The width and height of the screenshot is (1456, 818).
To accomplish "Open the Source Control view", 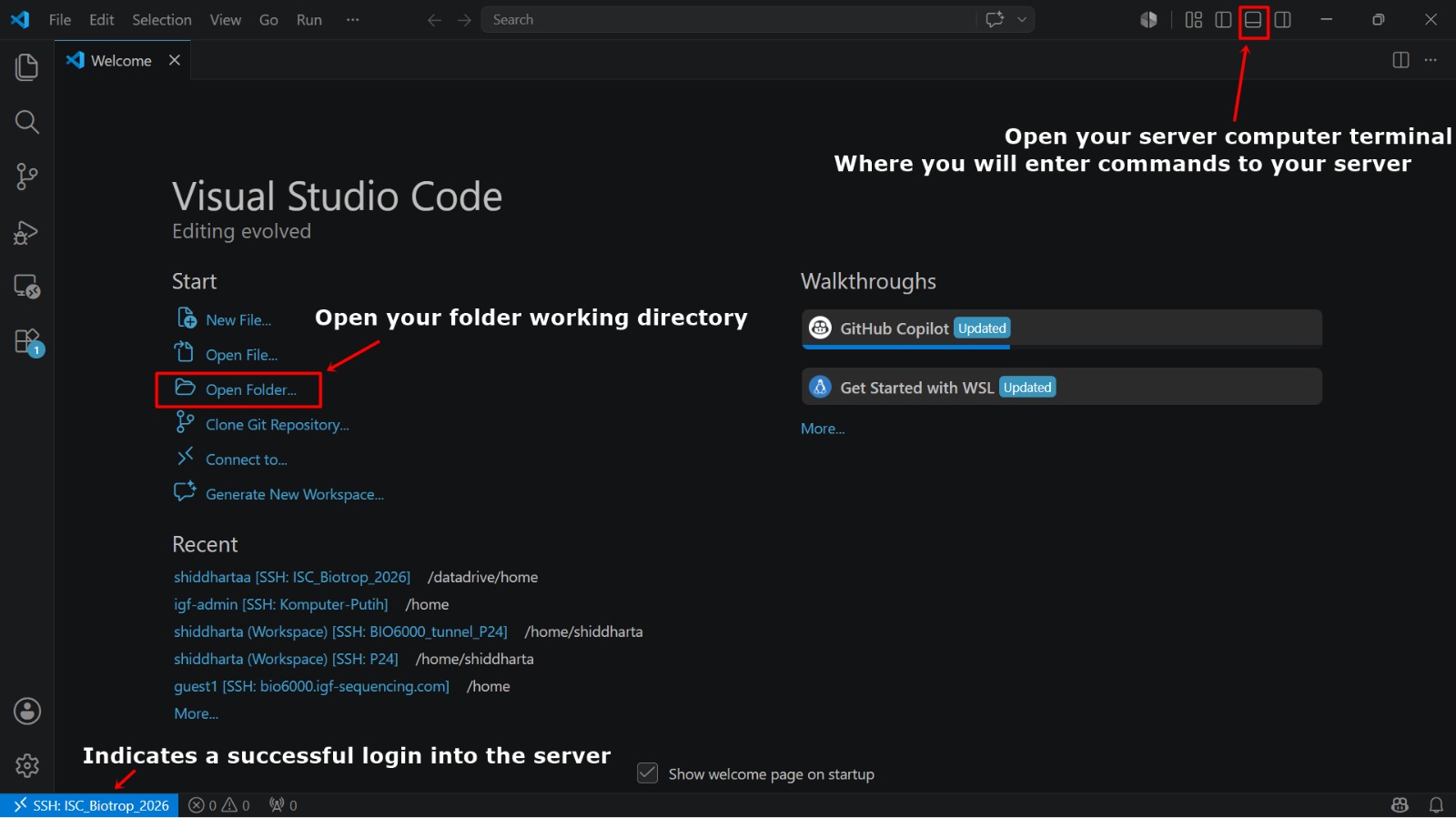I will 27,177.
